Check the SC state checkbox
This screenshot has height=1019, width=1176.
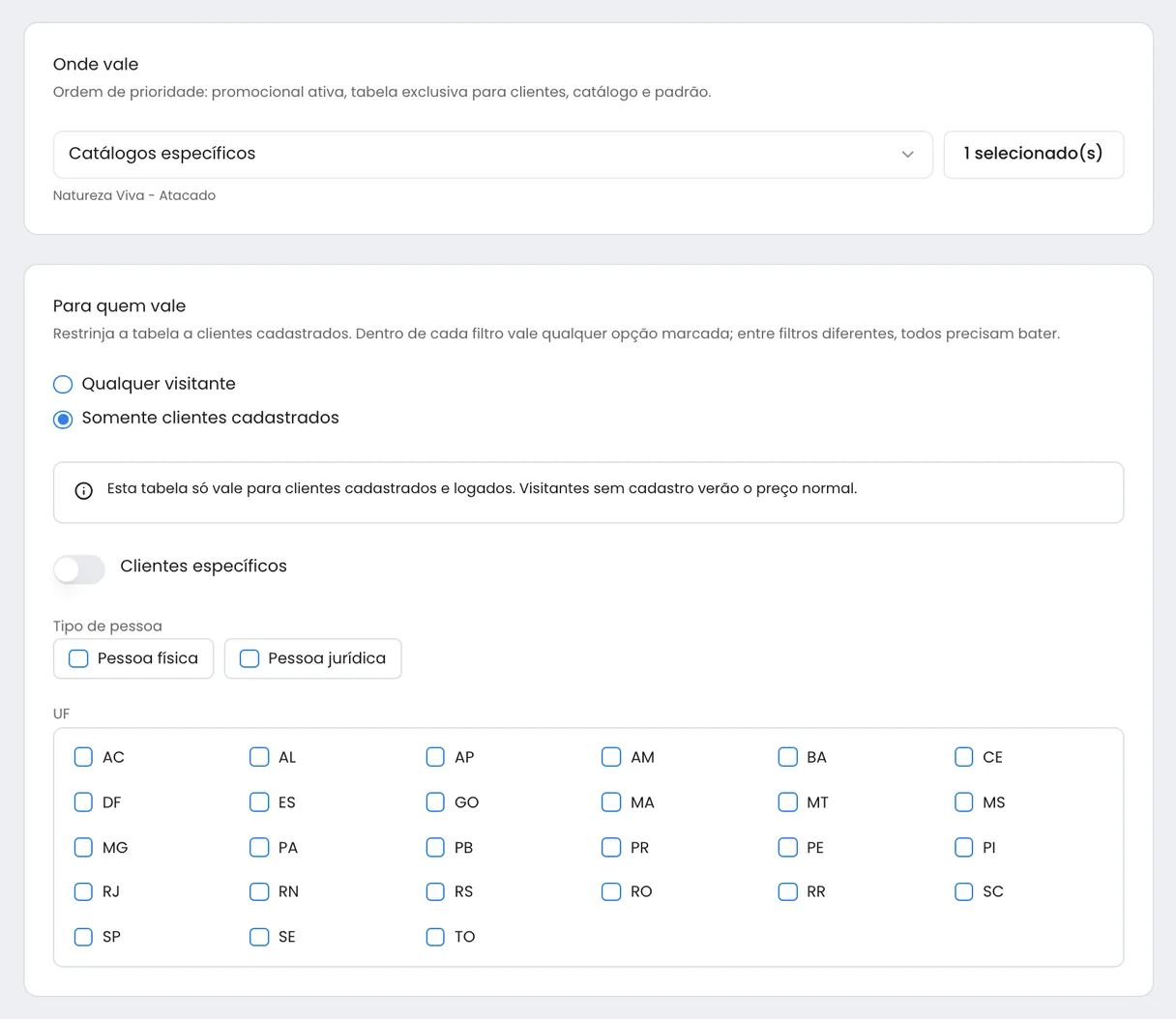[x=963, y=891]
